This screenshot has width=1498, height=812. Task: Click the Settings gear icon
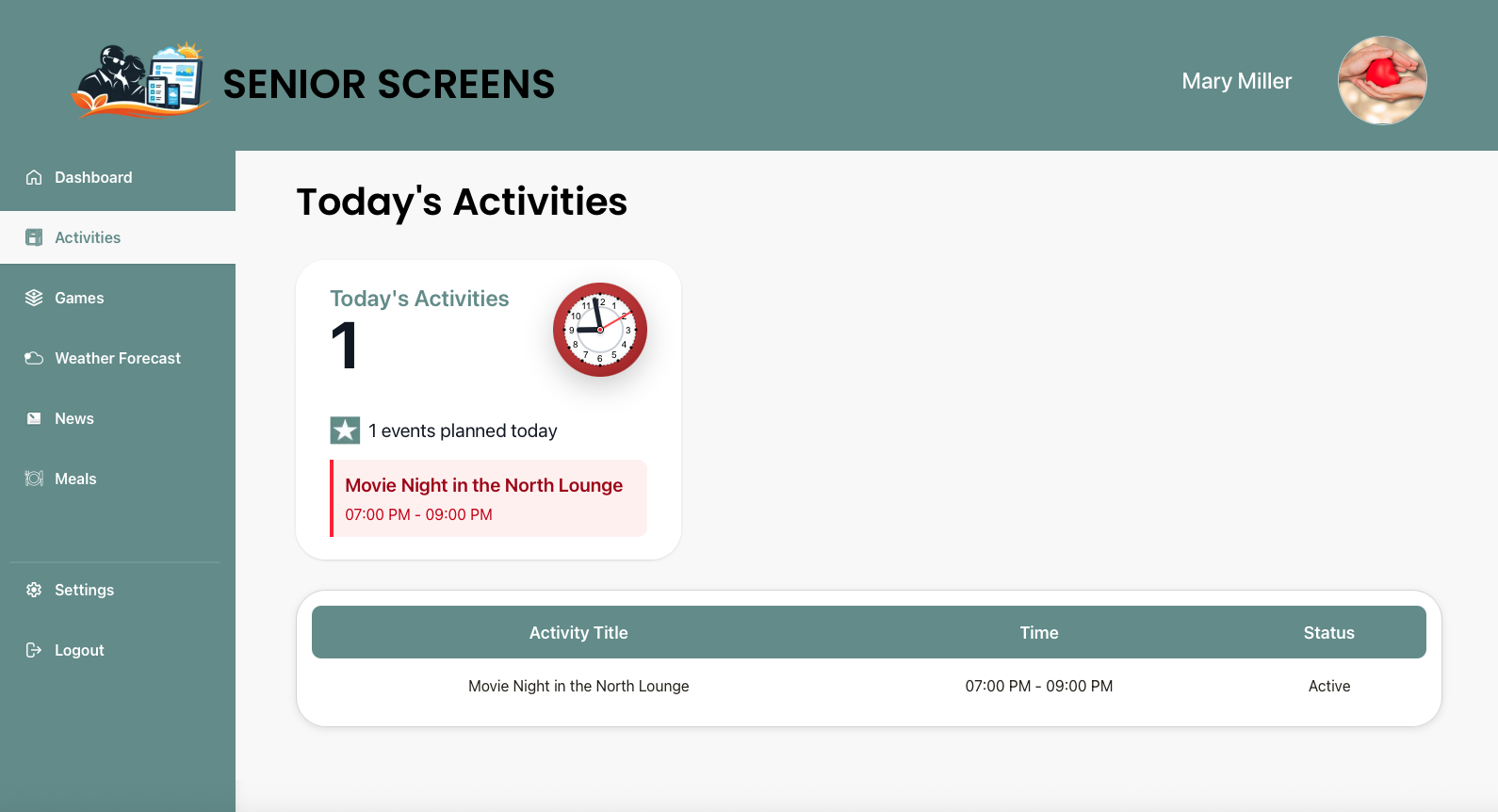click(x=34, y=590)
